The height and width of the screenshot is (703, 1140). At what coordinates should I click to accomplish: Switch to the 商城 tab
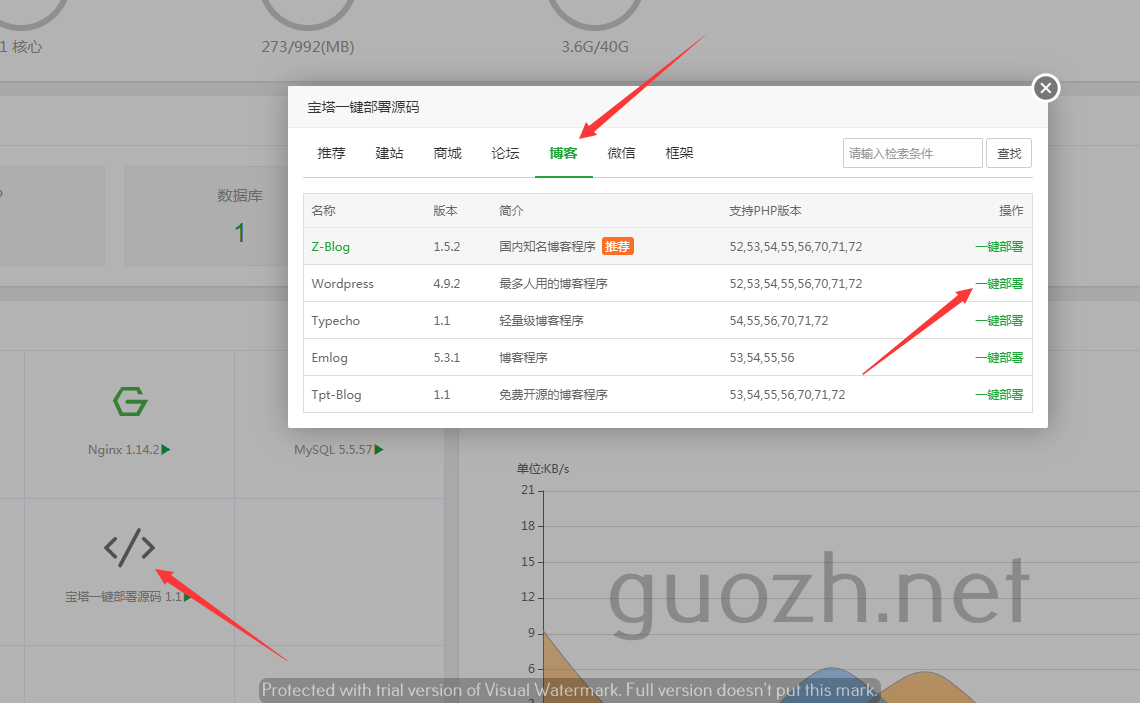(x=447, y=153)
